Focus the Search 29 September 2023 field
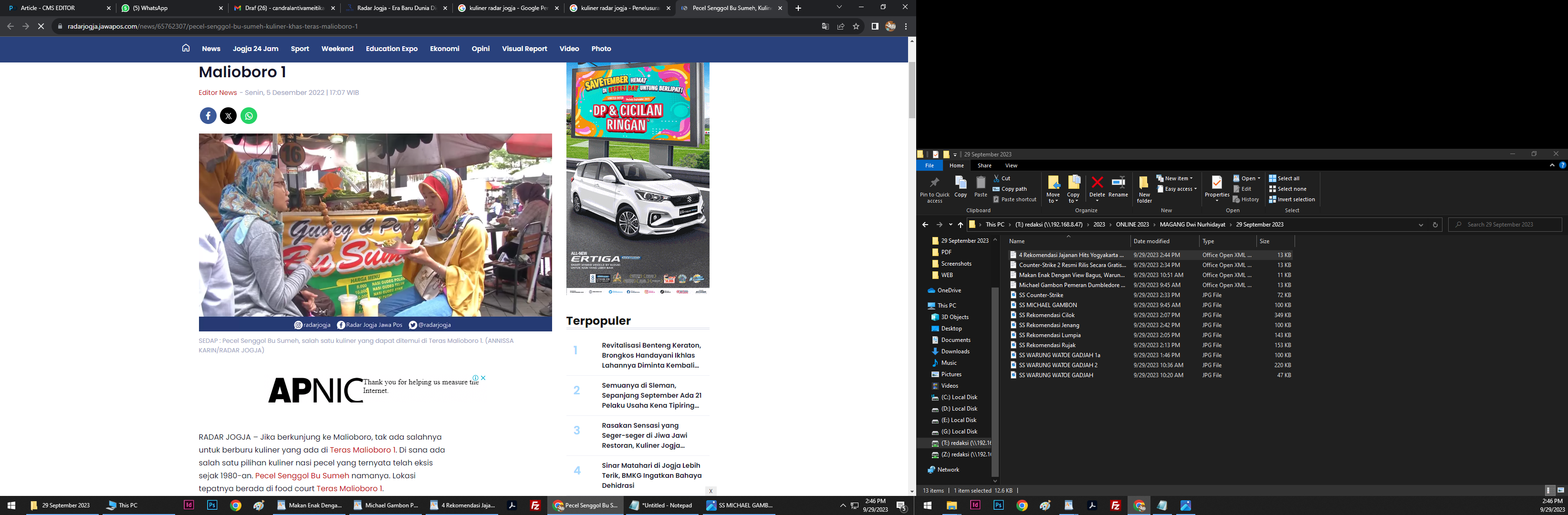 [1505, 225]
